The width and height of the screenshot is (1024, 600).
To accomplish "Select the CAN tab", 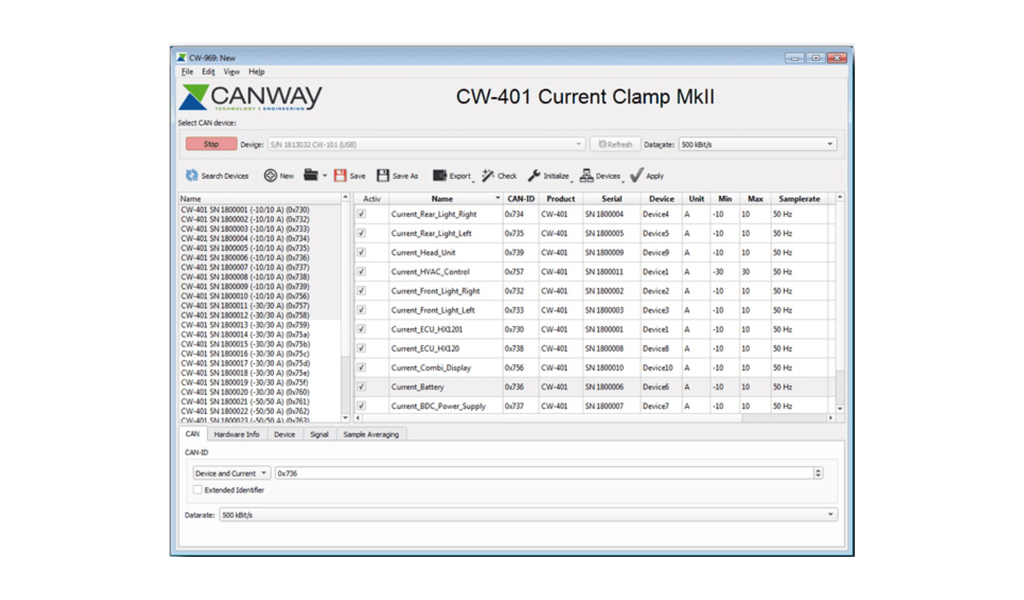I will (x=193, y=434).
